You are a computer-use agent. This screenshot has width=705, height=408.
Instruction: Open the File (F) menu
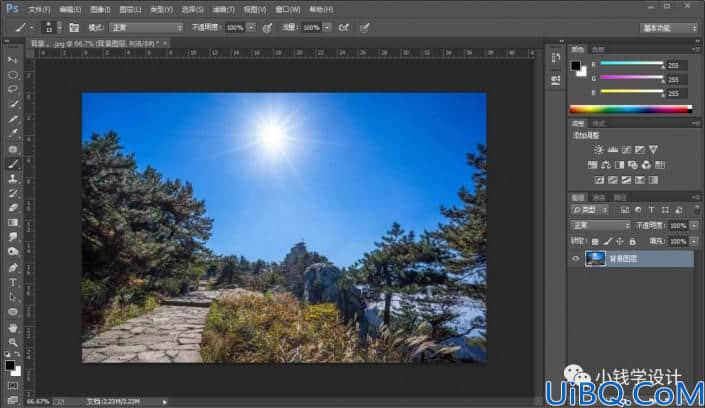pos(39,9)
